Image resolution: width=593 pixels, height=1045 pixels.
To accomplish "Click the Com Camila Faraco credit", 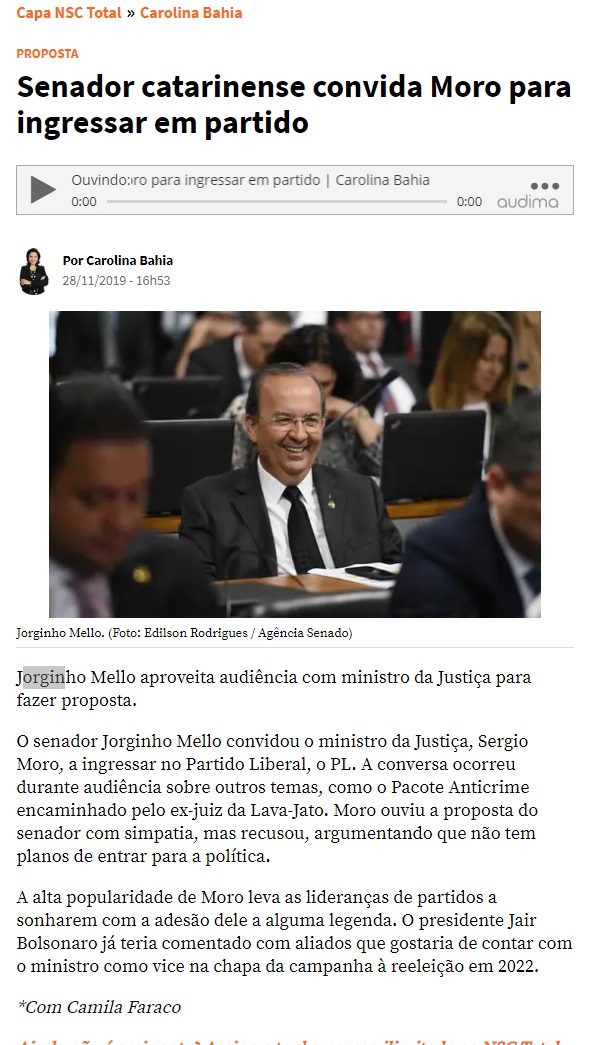I will [x=99, y=1006].
